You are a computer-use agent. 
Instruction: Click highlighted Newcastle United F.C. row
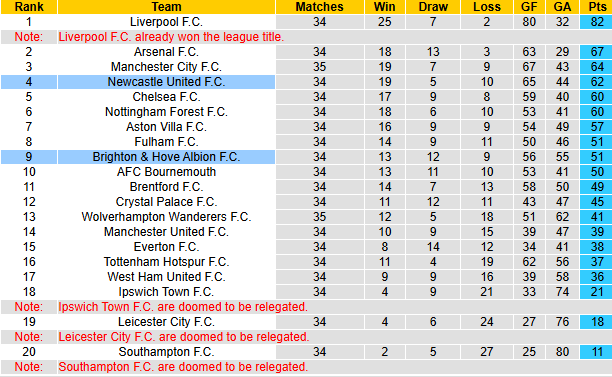[x=138, y=82]
